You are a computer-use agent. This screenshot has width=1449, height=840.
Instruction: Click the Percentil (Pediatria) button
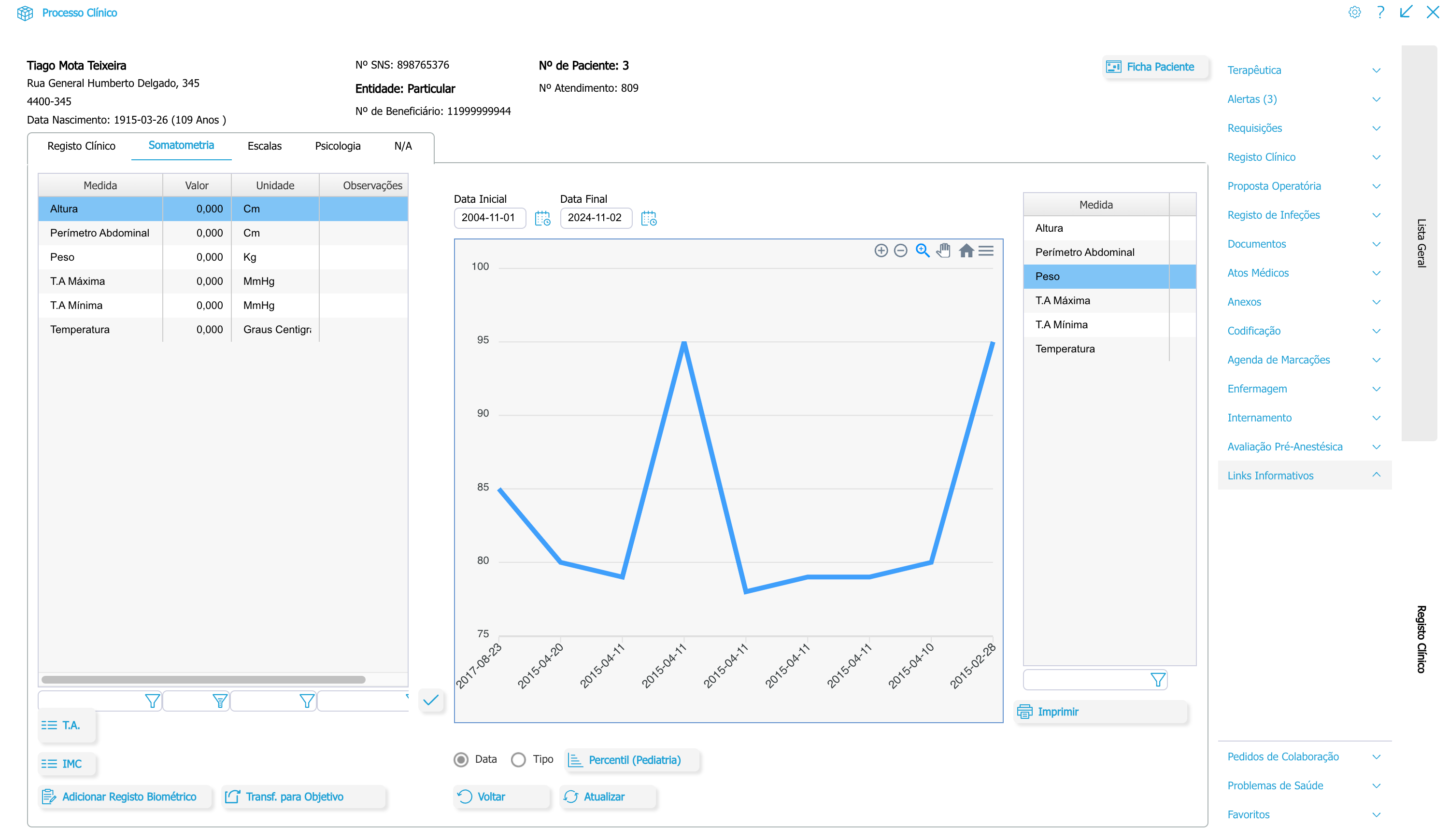coord(633,759)
